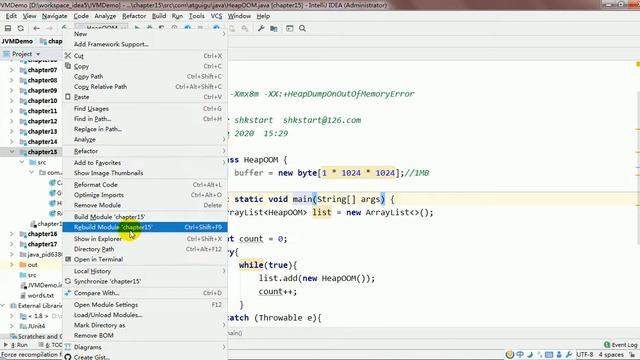The height and width of the screenshot is (360, 640).
Task: Open the Mark Directory as submenu
Action: 145,325
